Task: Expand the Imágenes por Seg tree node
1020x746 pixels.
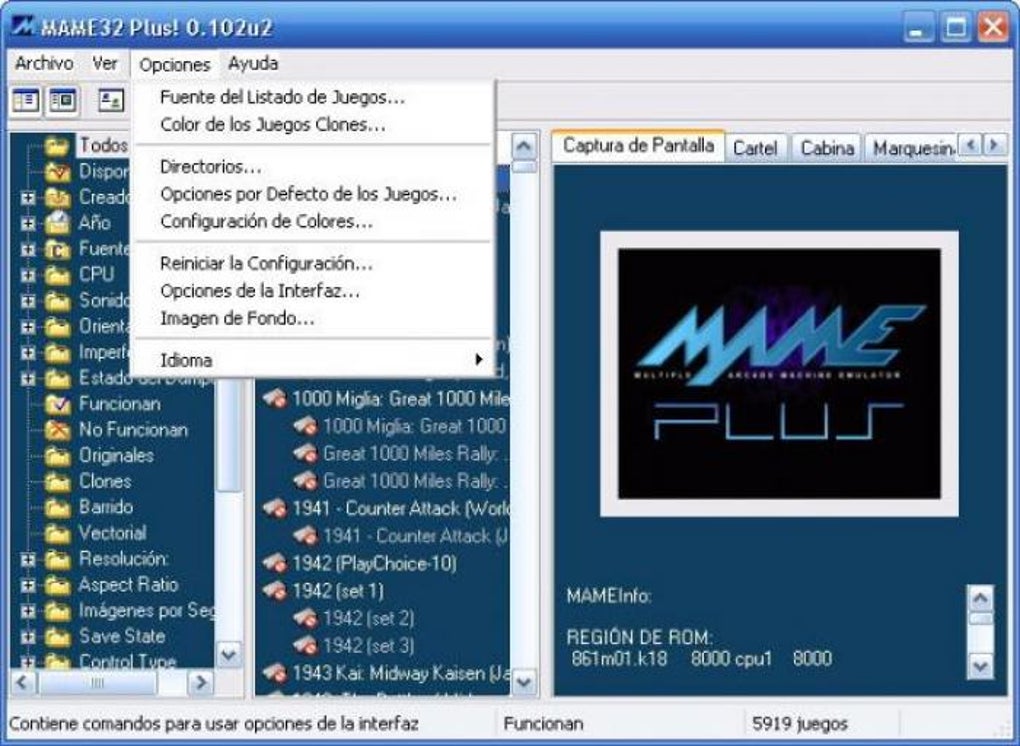Action: 28,611
